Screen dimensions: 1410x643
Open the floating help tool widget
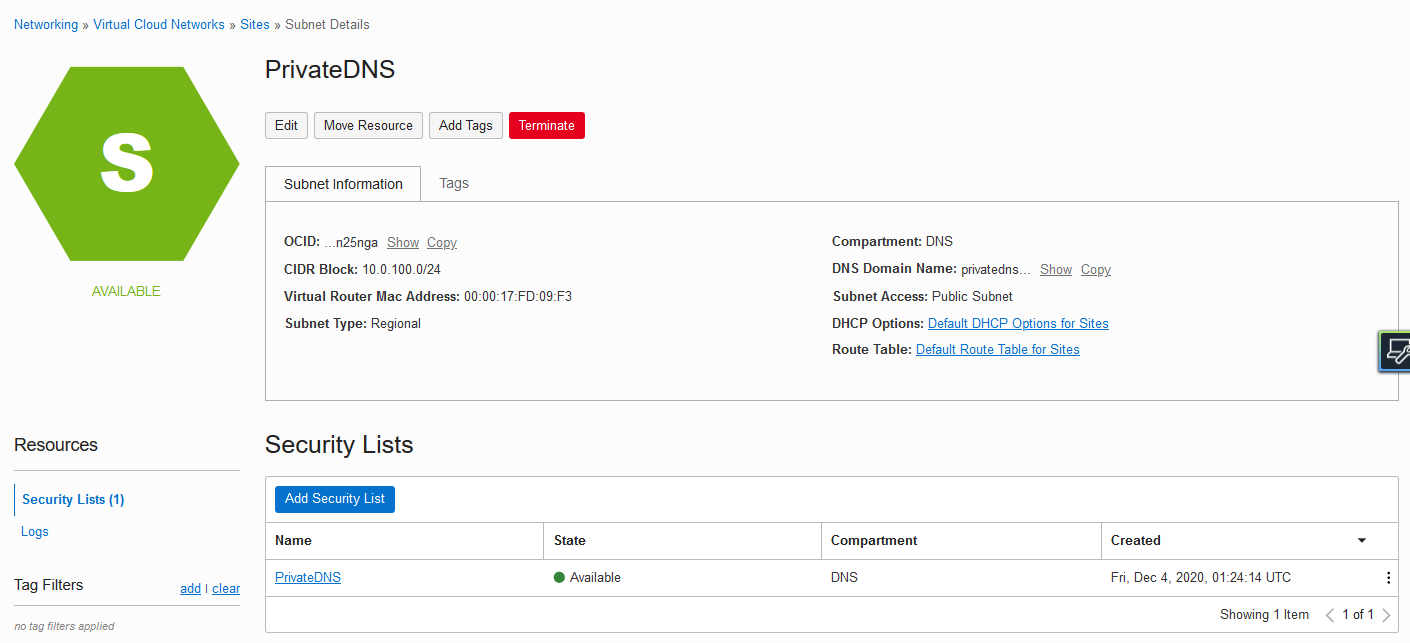(1395, 352)
